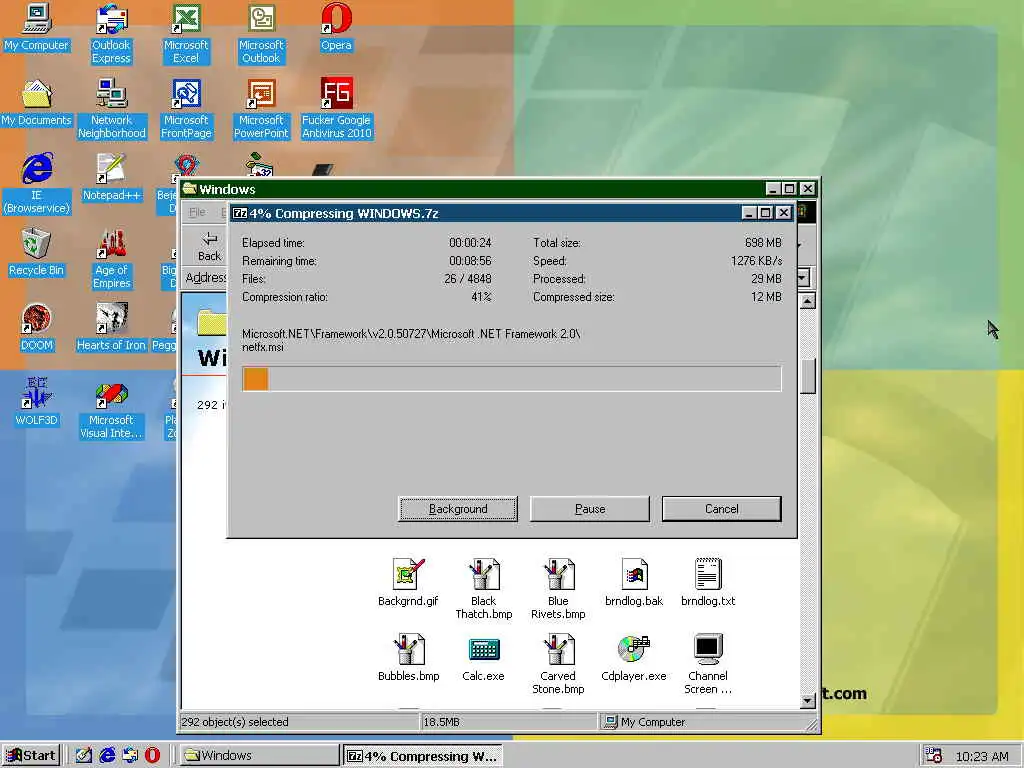Launch Microsoft Outlook shortcut
This screenshot has width=1024, height=768.
pyautogui.click(x=261, y=34)
